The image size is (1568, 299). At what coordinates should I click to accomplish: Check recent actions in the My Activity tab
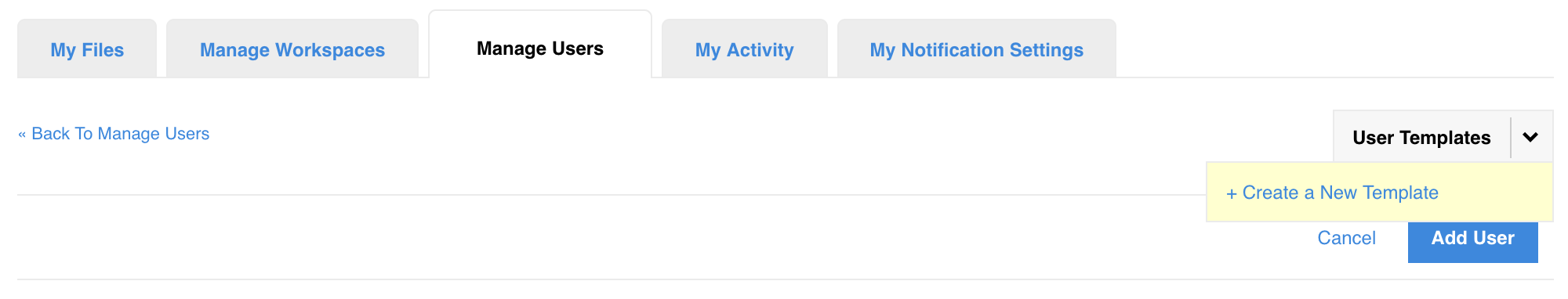tap(745, 49)
